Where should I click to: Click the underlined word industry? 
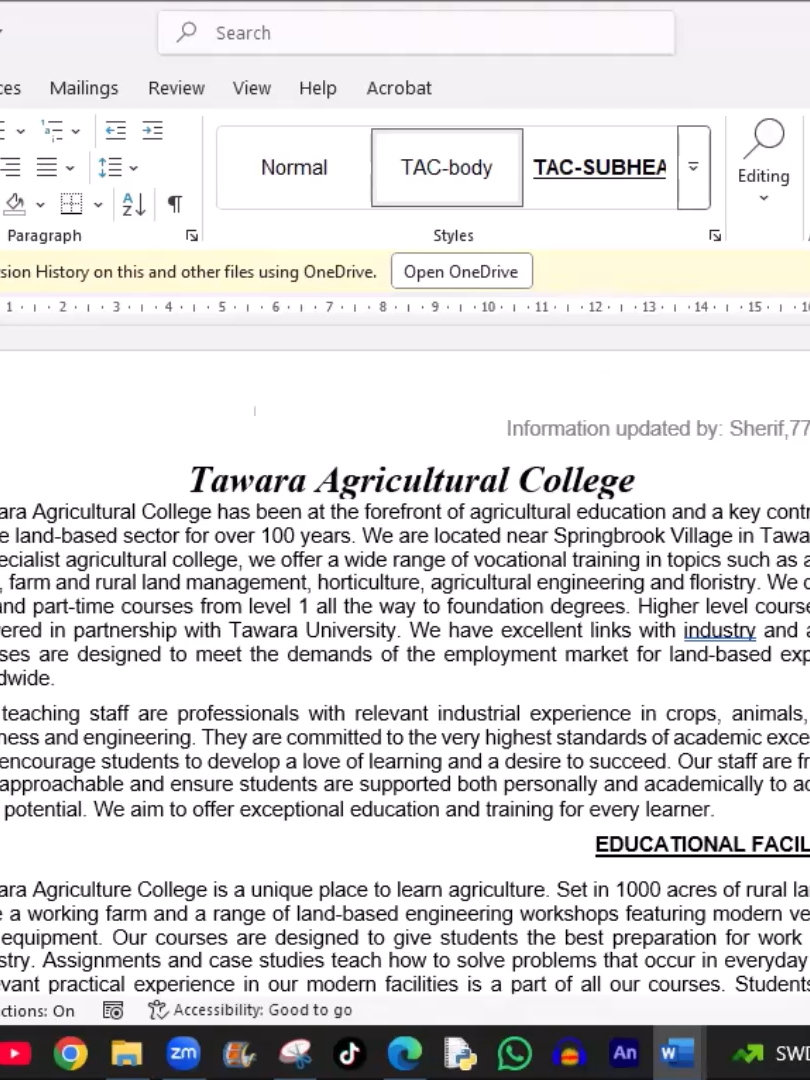(719, 630)
